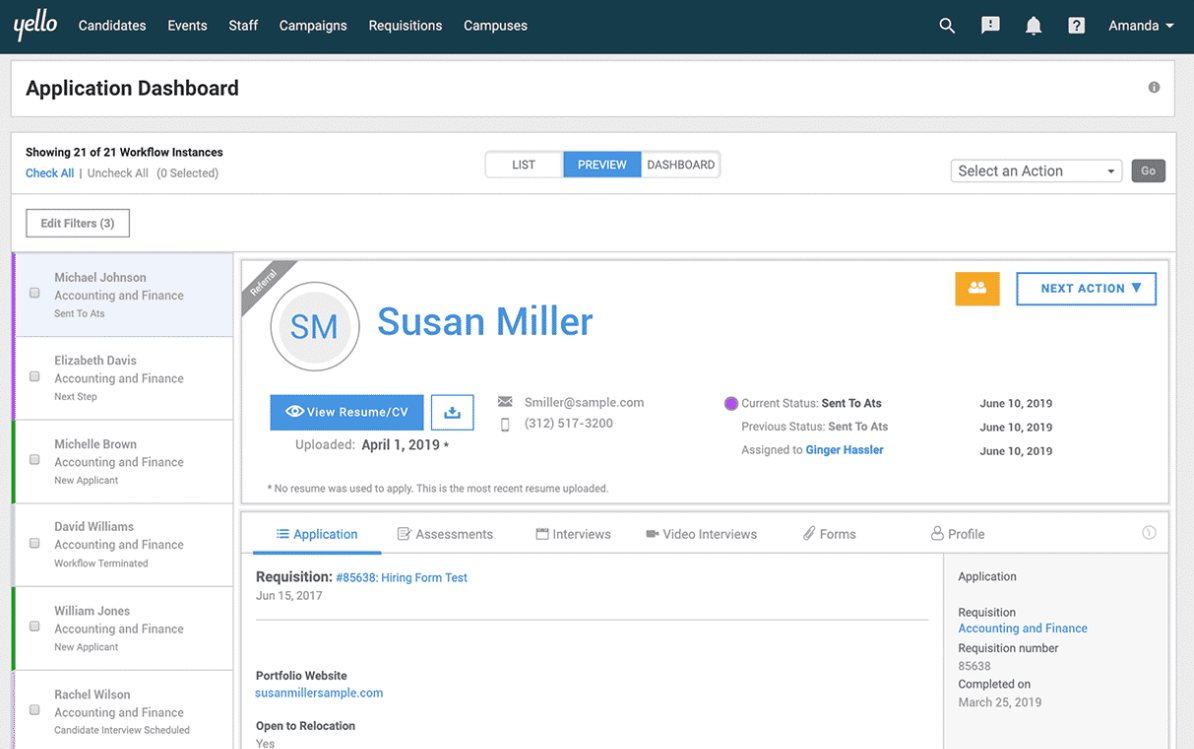
Task: Click the info icon beside Application Dashboard
Action: [1154, 88]
